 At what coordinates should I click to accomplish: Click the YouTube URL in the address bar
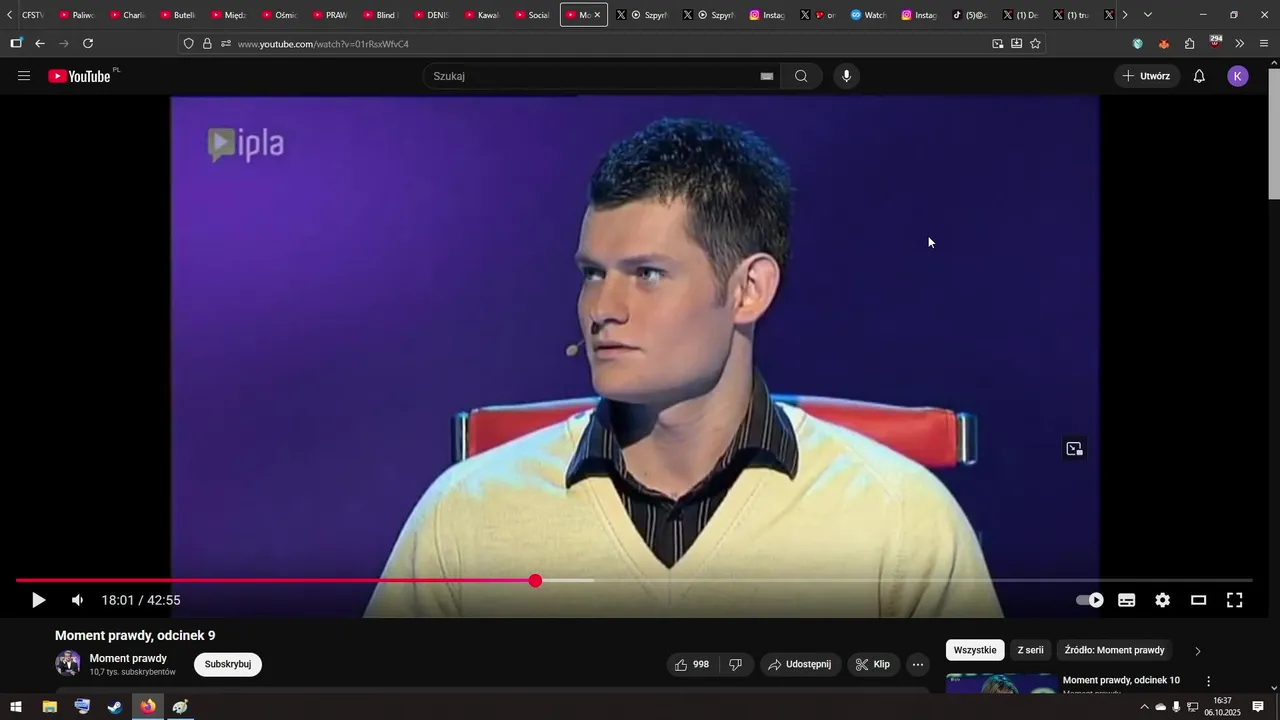(323, 44)
